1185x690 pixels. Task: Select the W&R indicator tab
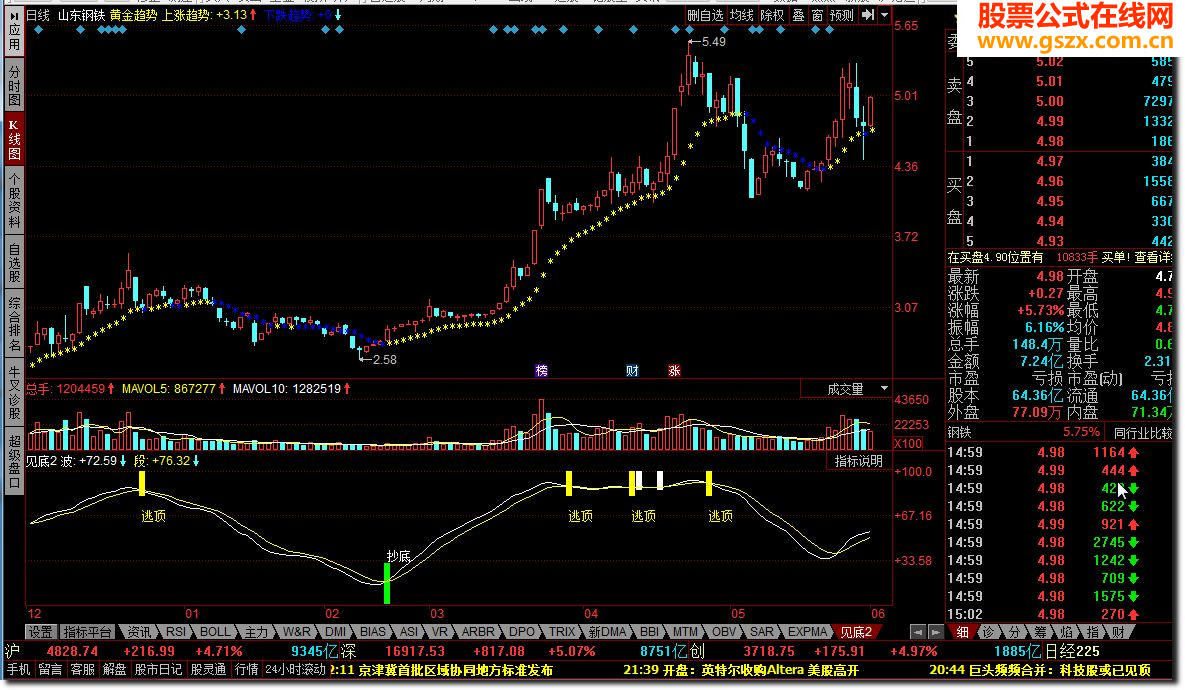tap(296, 632)
